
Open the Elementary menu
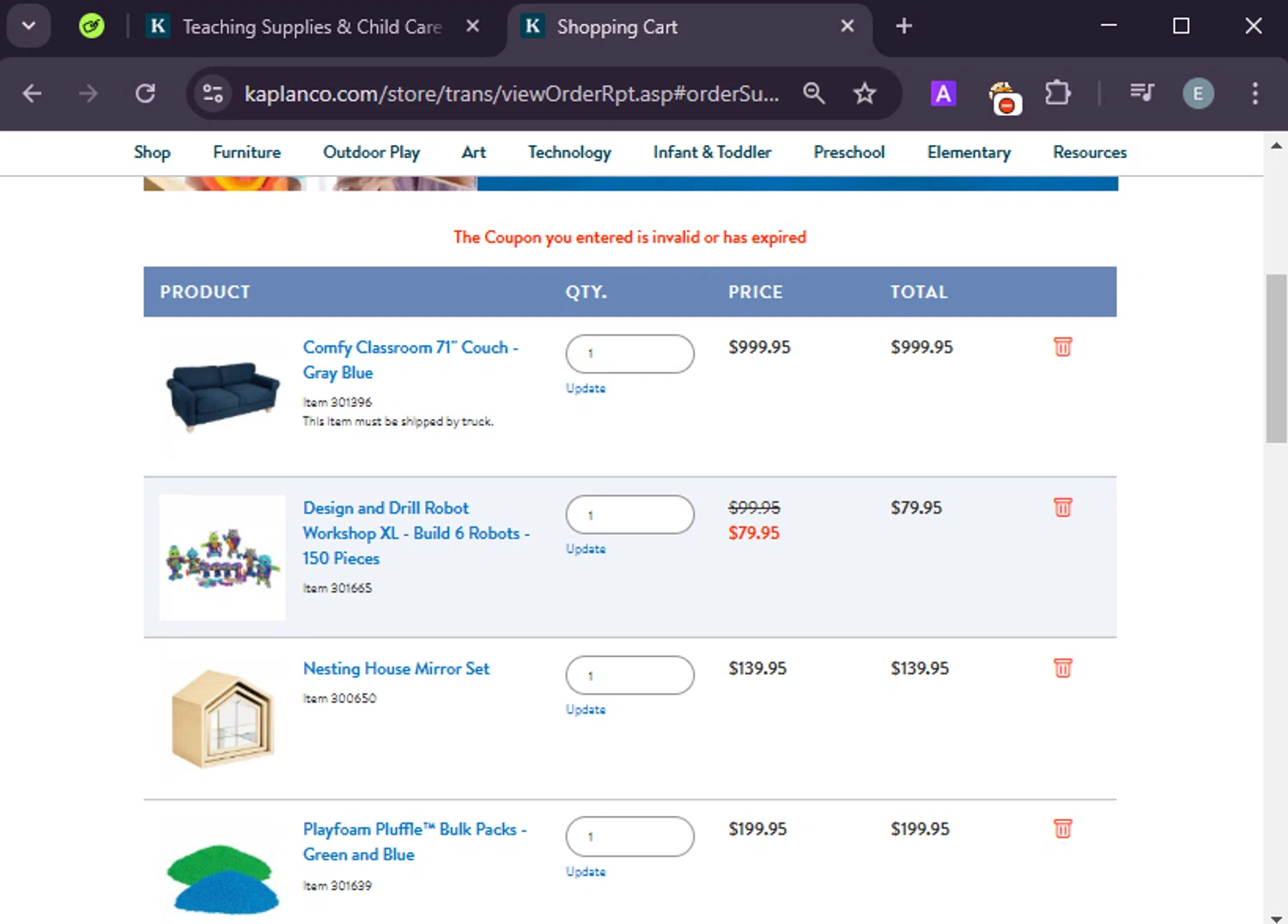tap(969, 152)
